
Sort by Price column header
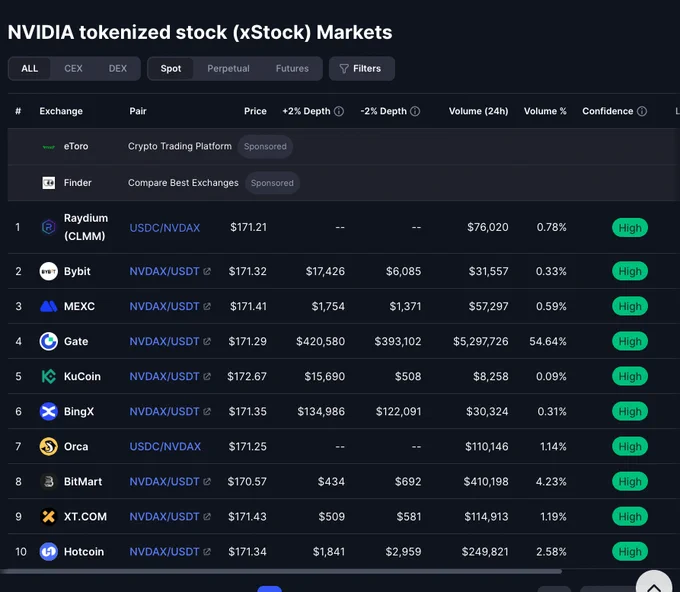coord(255,111)
